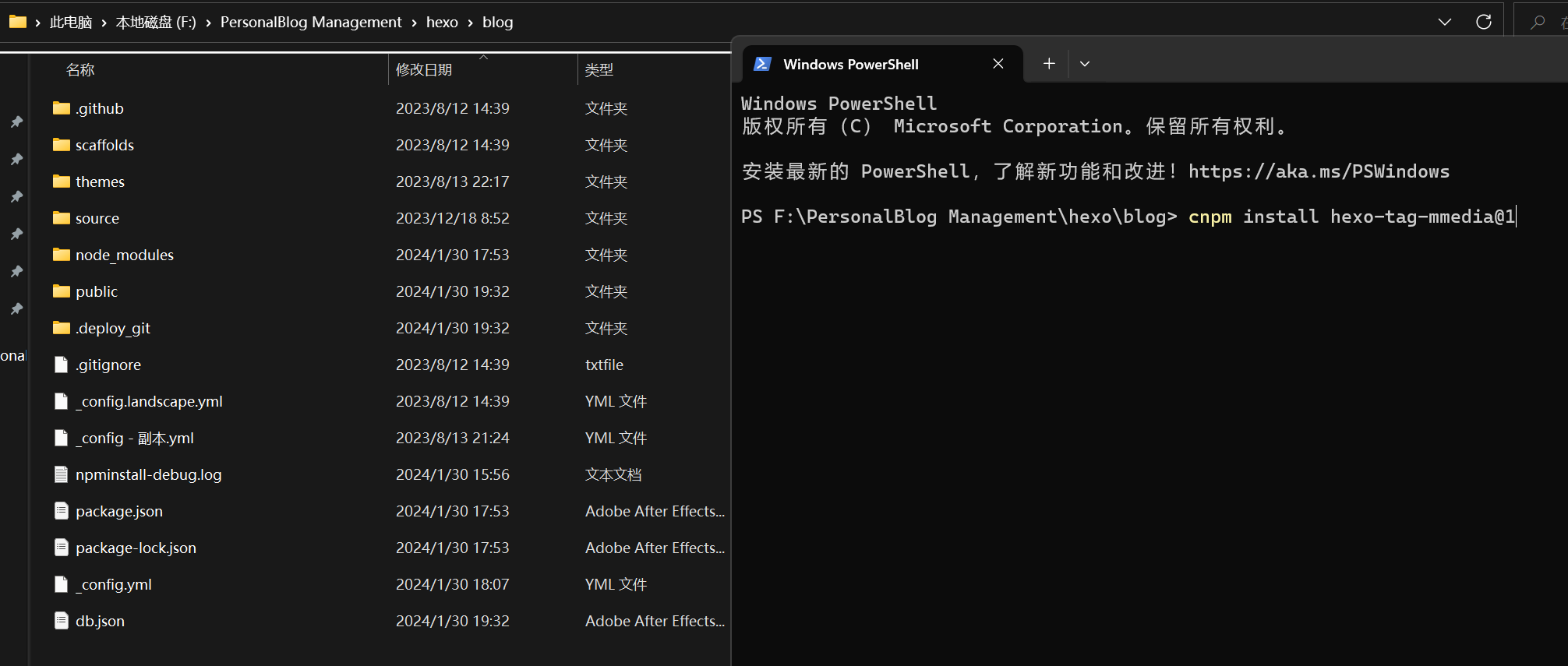Image resolution: width=1568 pixels, height=666 pixels.
Task: Click the _config.landscape.yml file icon
Action: [62, 401]
